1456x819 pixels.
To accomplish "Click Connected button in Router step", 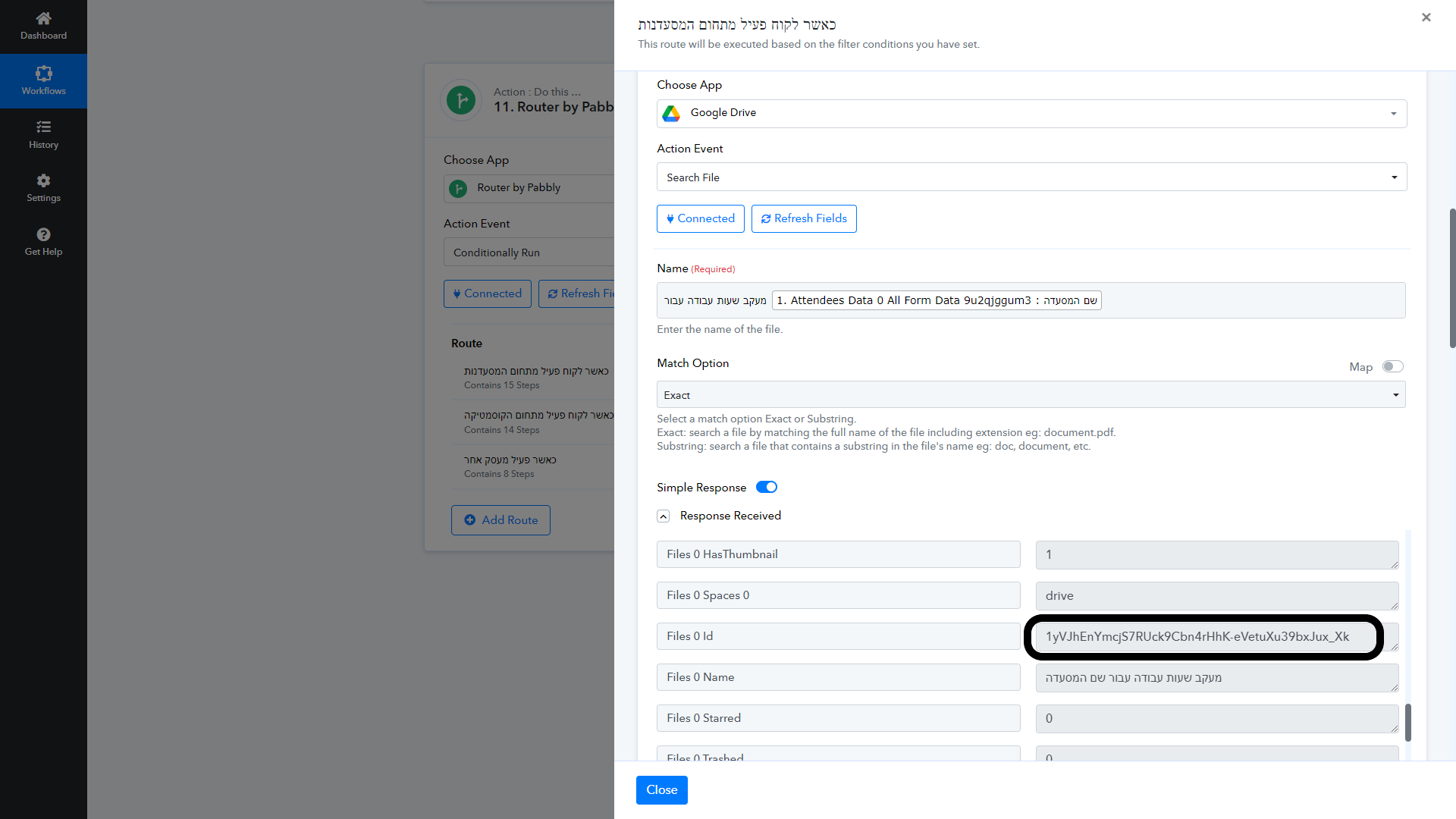I will pyautogui.click(x=488, y=293).
